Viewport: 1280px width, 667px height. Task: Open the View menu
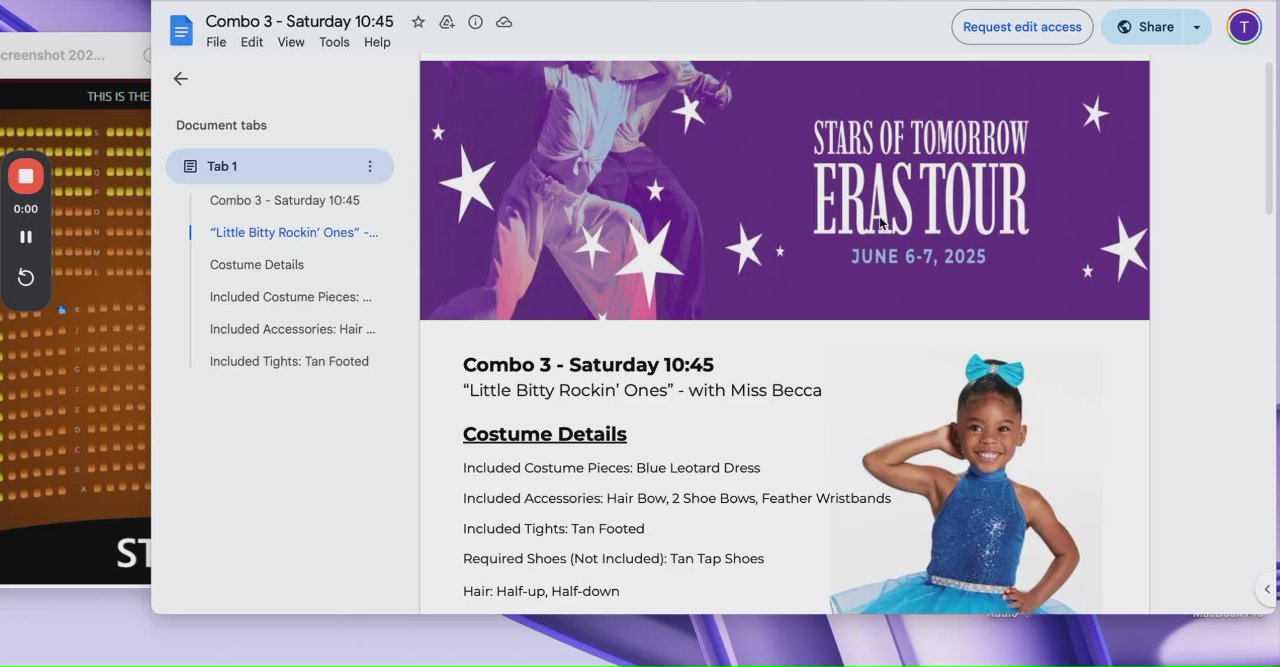[x=291, y=42]
